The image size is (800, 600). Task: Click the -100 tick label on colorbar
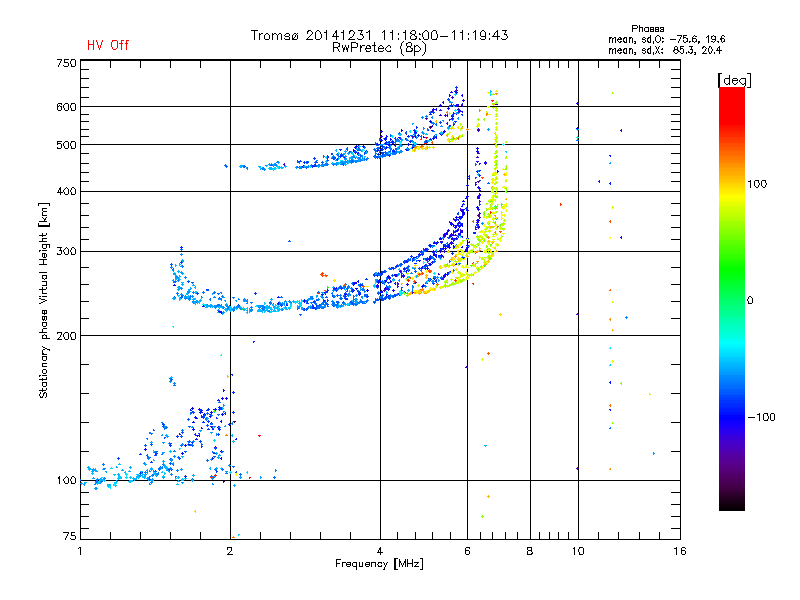[x=762, y=417]
